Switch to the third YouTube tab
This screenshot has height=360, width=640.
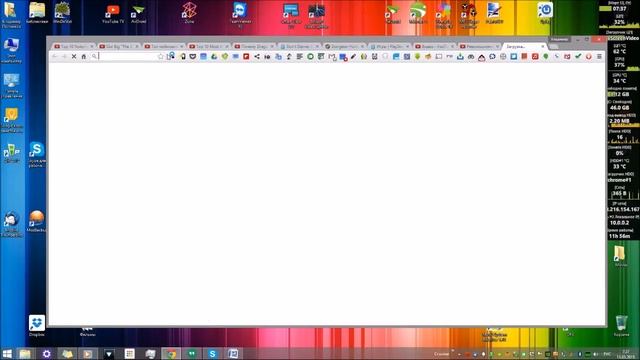click(x=163, y=47)
